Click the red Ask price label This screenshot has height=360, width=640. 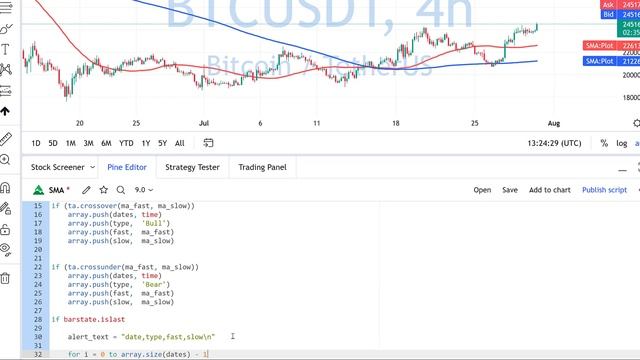tap(620, 5)
